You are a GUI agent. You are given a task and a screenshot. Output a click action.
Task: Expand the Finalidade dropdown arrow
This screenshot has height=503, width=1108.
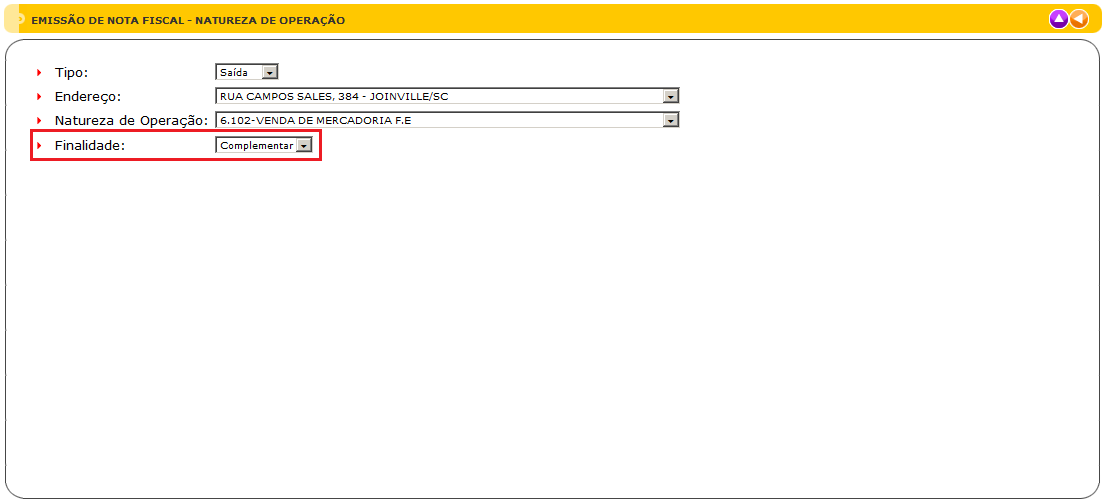pyautogui.click(x=304, y=145)
